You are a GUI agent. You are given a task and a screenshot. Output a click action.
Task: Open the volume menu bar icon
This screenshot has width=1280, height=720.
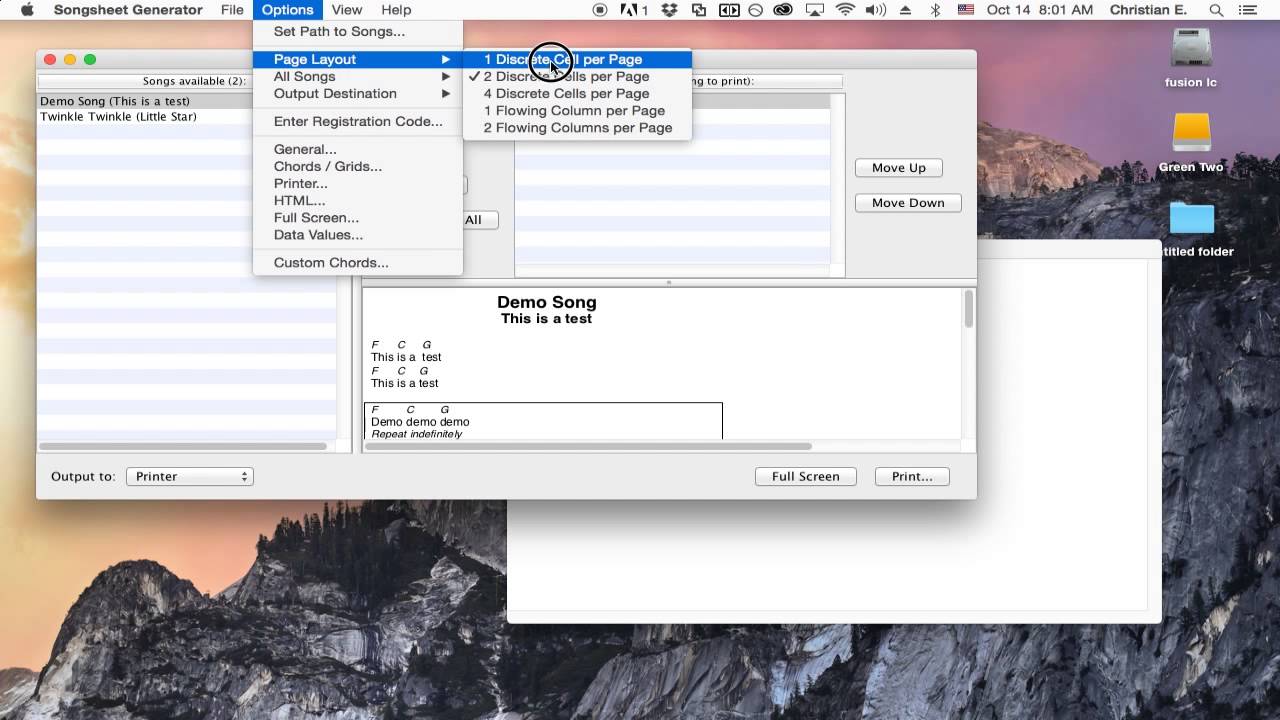click(x=876, y=10)
